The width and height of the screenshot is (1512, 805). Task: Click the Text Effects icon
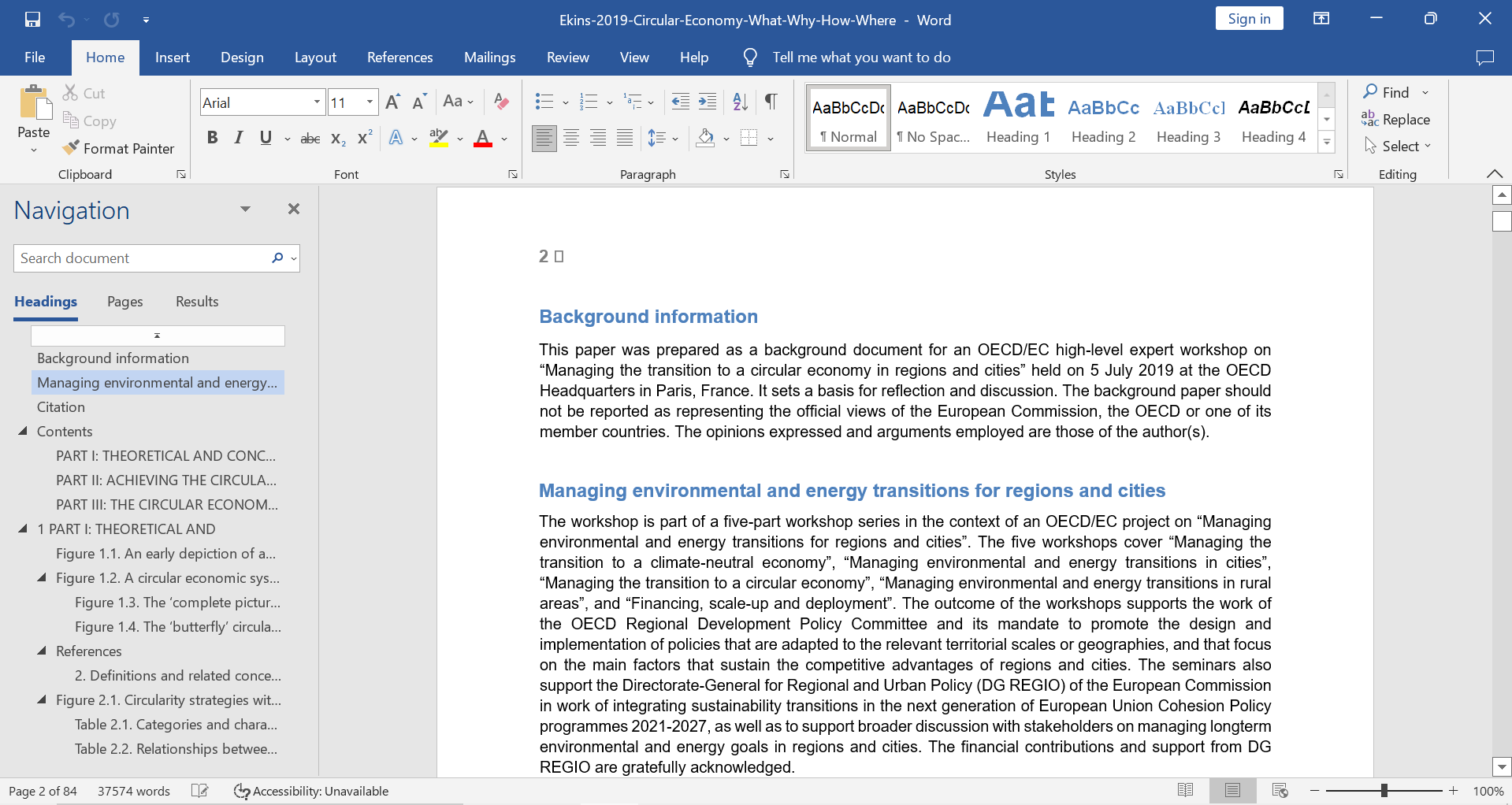pos(396,139)
